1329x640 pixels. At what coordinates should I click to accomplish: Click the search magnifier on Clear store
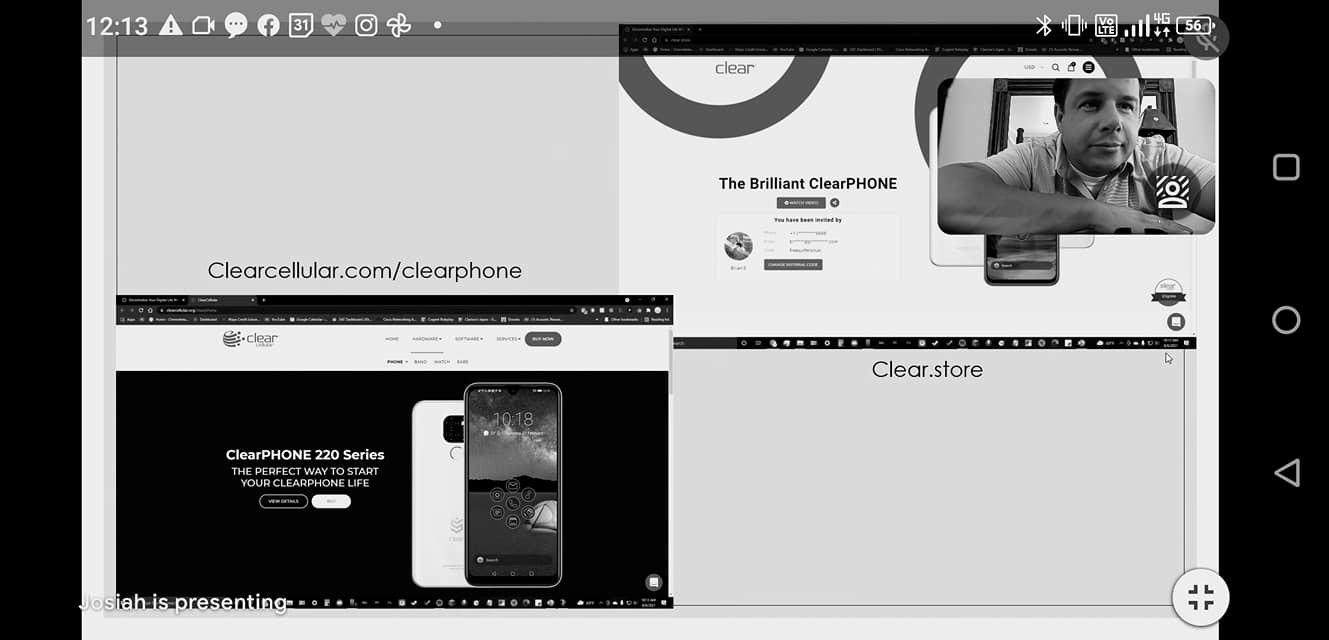point(1055,67)
